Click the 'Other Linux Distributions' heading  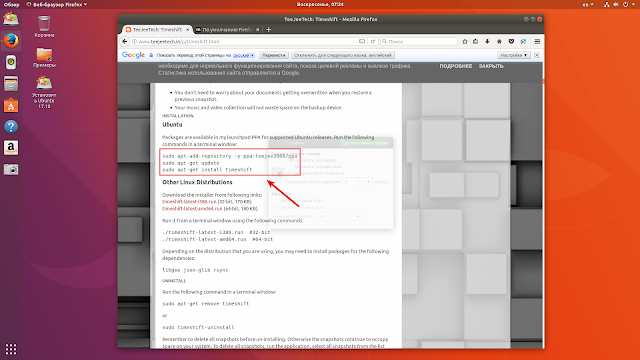pos(197,182)
